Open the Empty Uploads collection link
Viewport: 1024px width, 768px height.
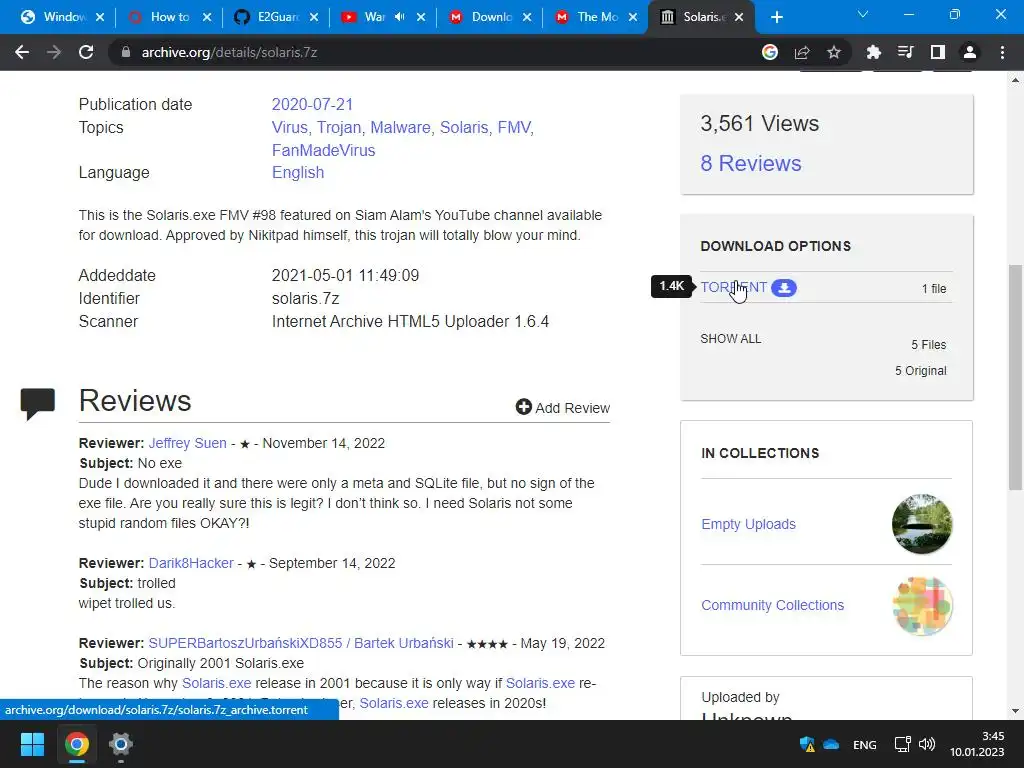pyautogui.click(x=748, y=524)
